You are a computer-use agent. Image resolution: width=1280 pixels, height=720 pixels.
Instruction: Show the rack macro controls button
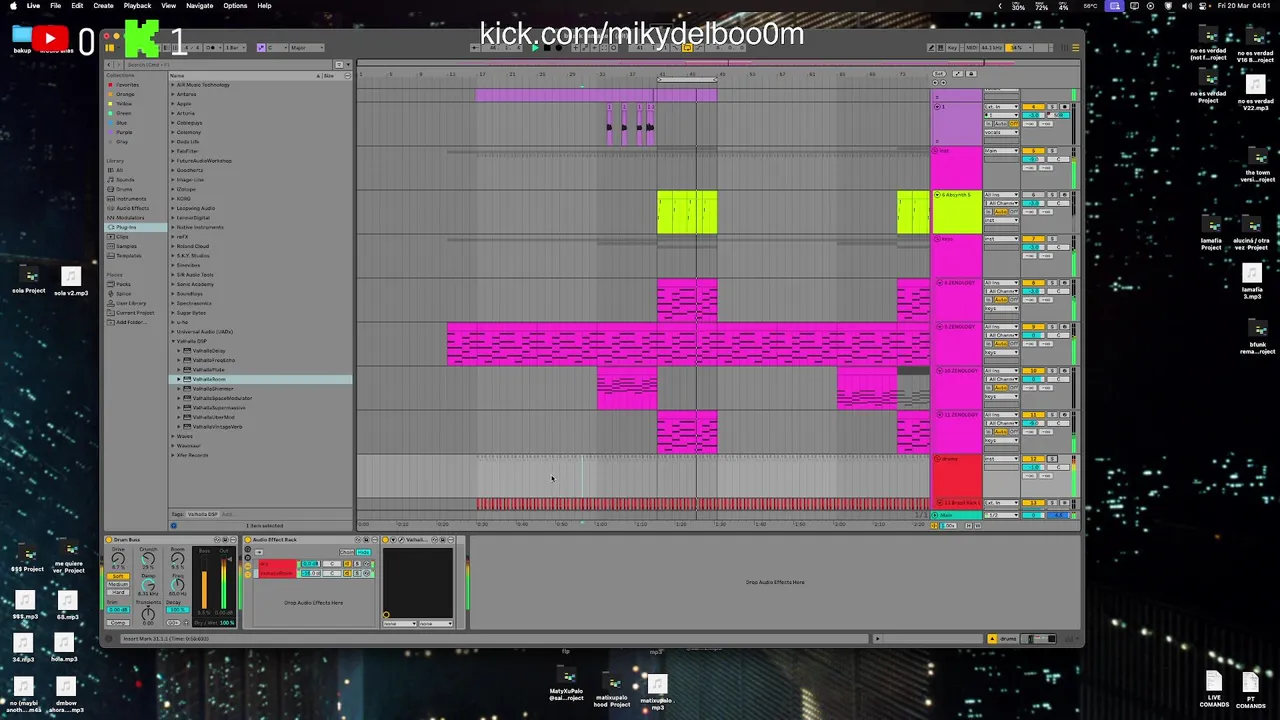(248, 549)
